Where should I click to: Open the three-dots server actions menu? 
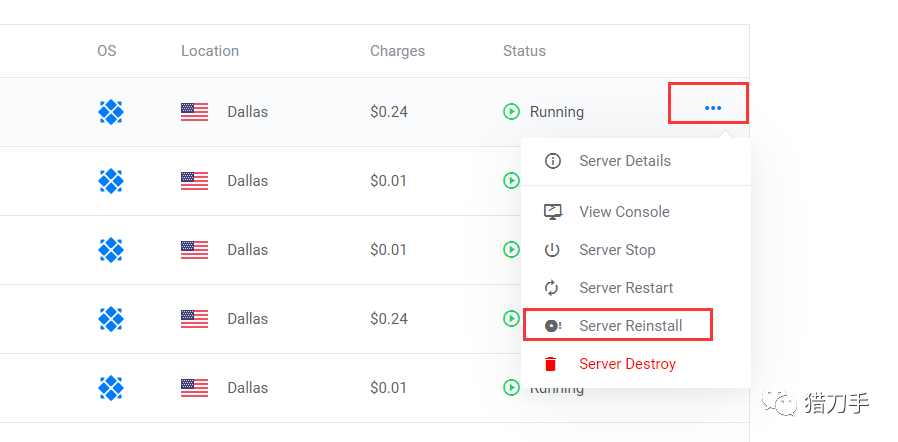point(712,108)
